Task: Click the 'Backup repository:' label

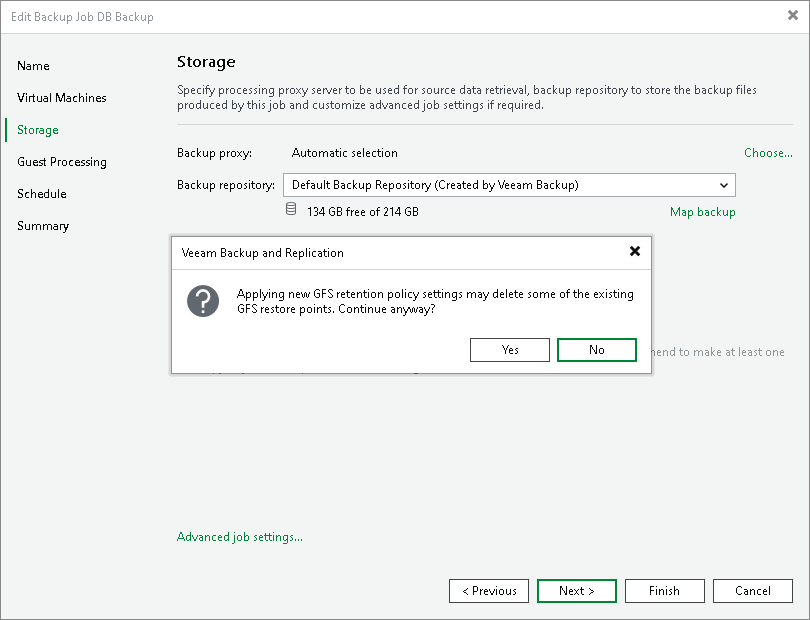Action: 226,185
